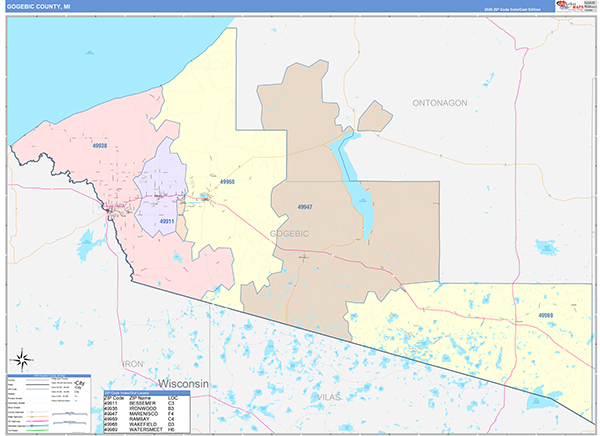Click the VILAS county label

[329, 397]
